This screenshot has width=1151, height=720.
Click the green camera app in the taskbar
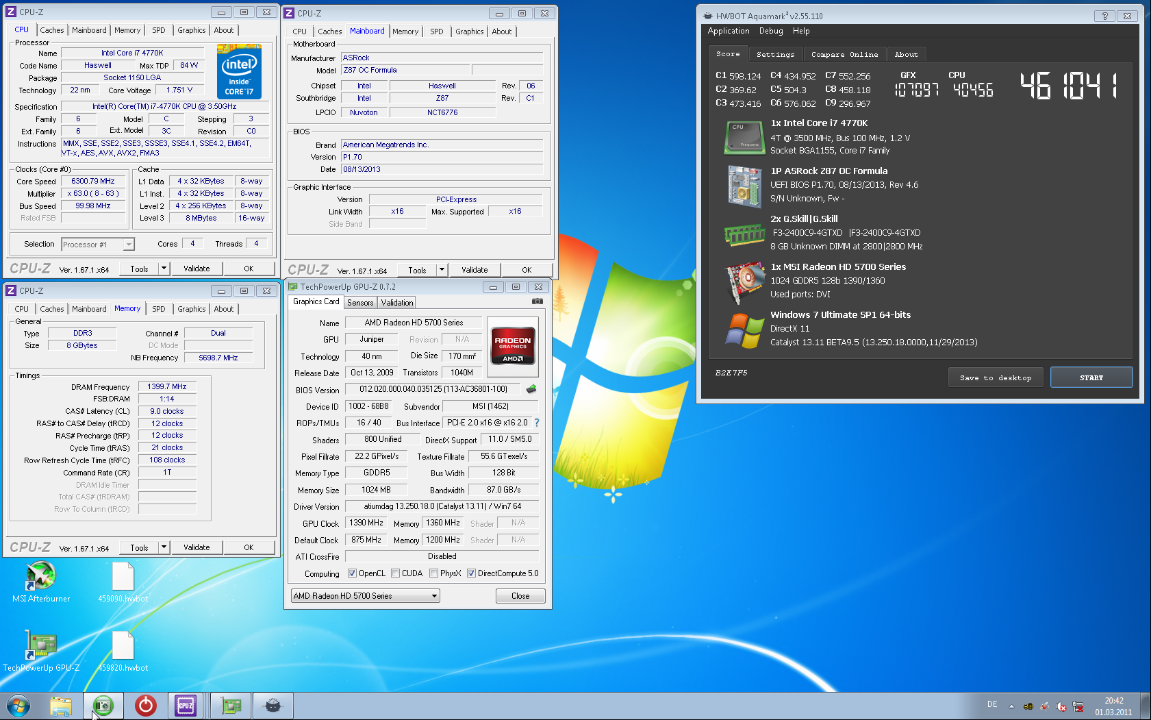[103, 706]
